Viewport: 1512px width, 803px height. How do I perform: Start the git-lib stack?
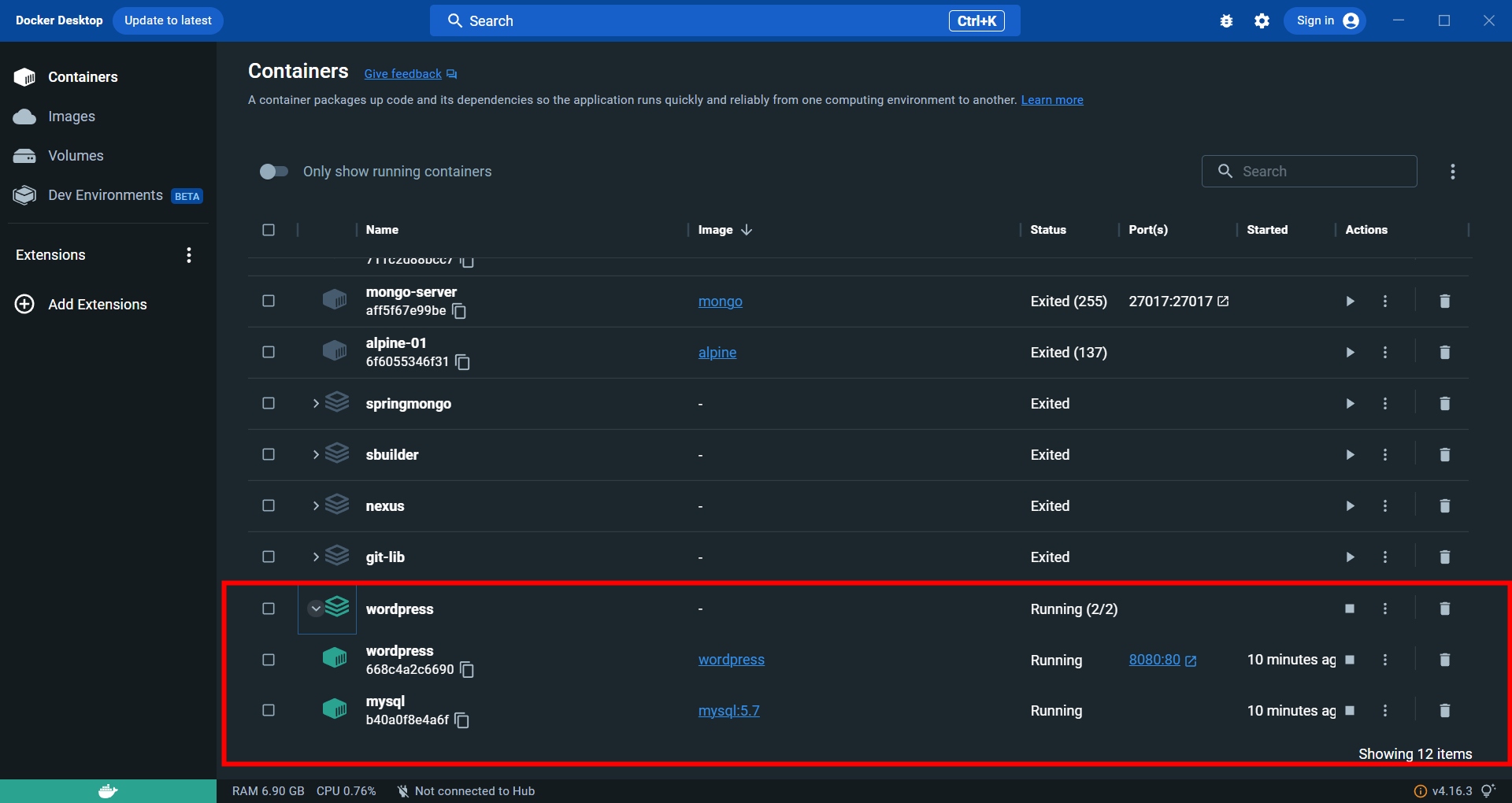(x=1350, y=557)
